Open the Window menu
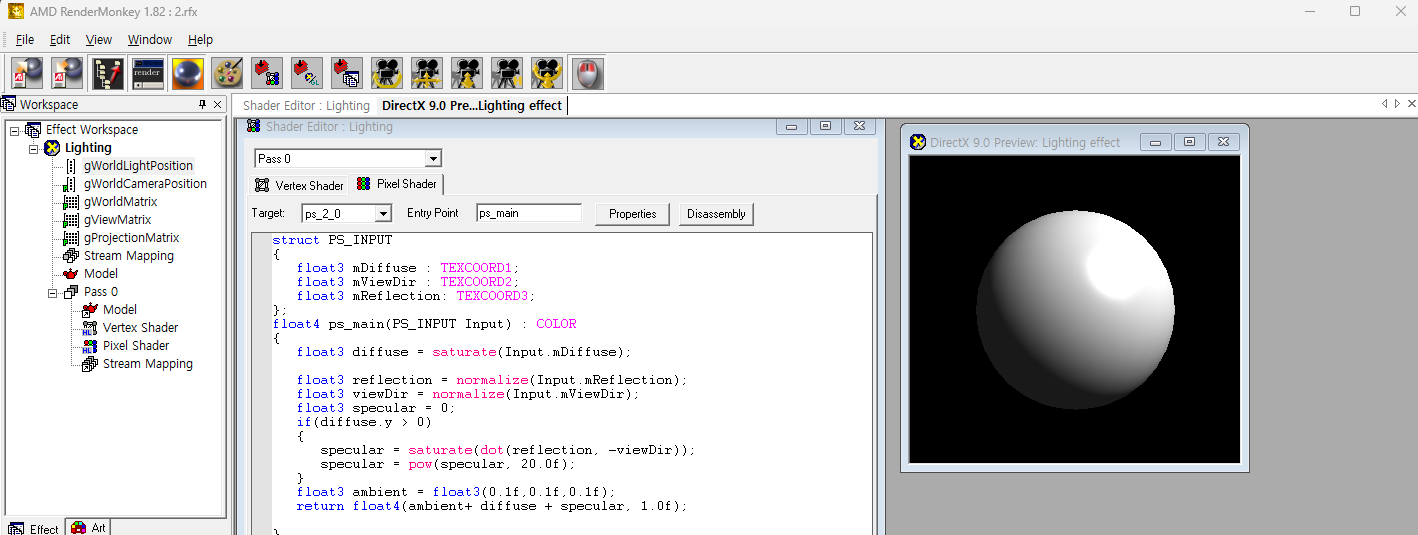The height and width of the screenshot is (535, 1418). tap(150, 39)
